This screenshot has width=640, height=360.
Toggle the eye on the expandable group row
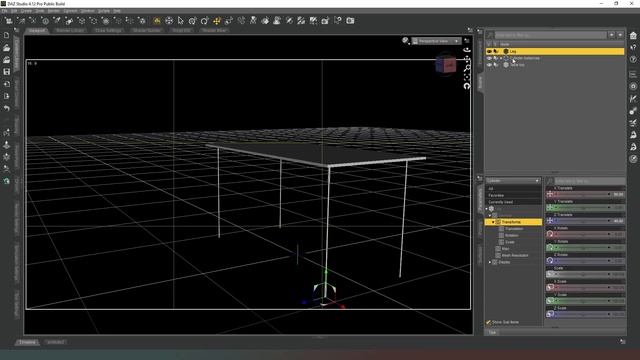[x=489, y=58]
